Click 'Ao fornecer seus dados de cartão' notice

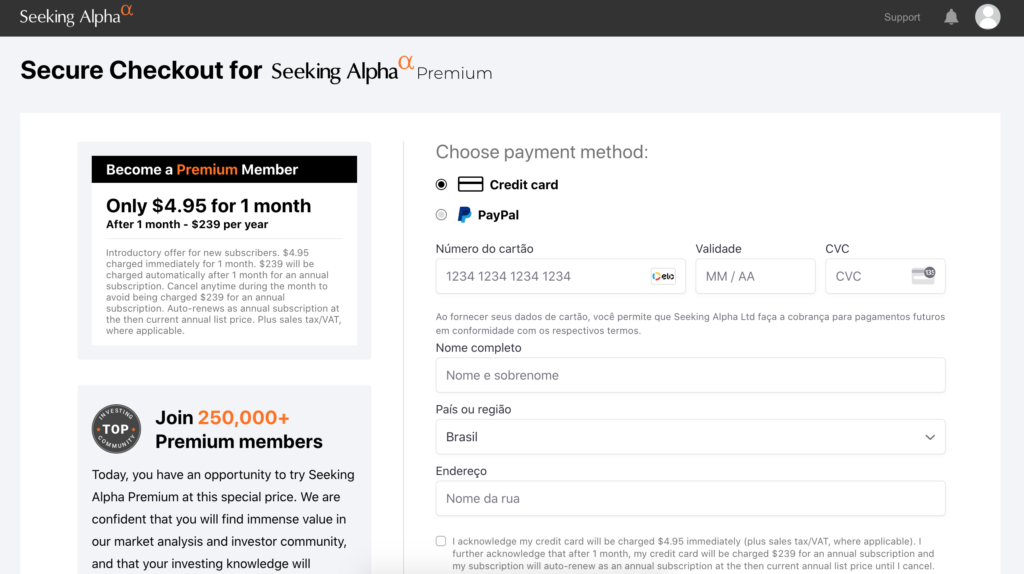(690, 323)
